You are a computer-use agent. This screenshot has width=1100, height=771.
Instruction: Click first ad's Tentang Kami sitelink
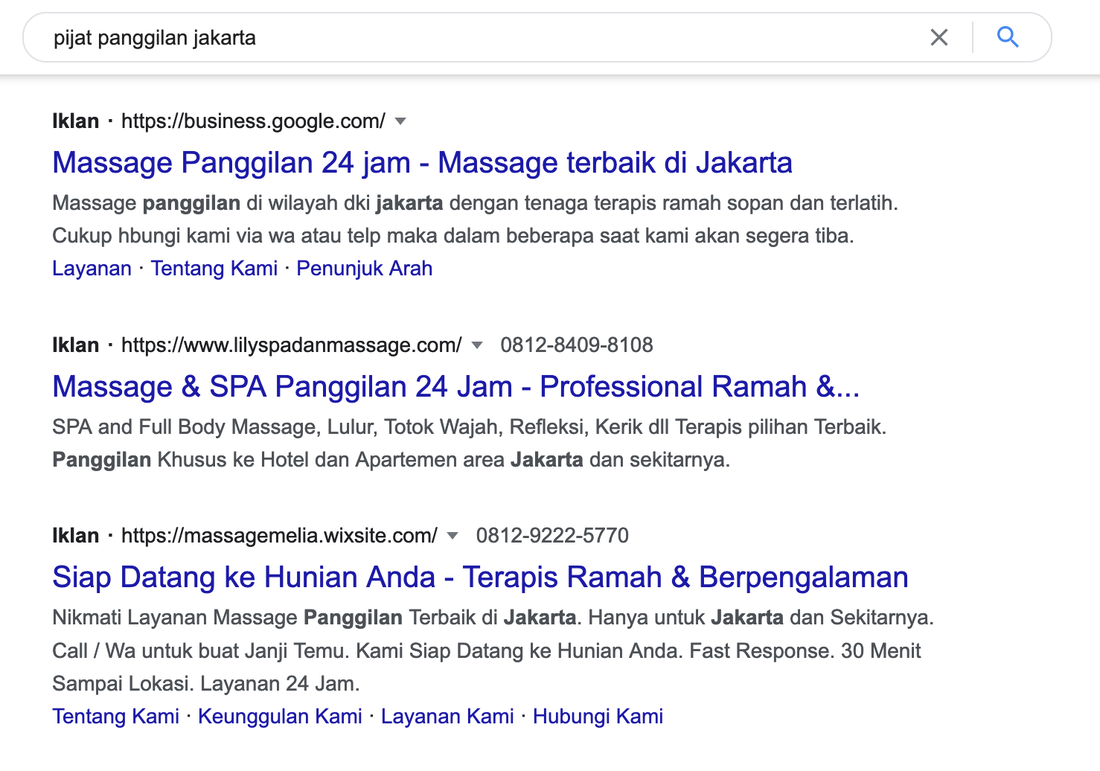[214, 268]
